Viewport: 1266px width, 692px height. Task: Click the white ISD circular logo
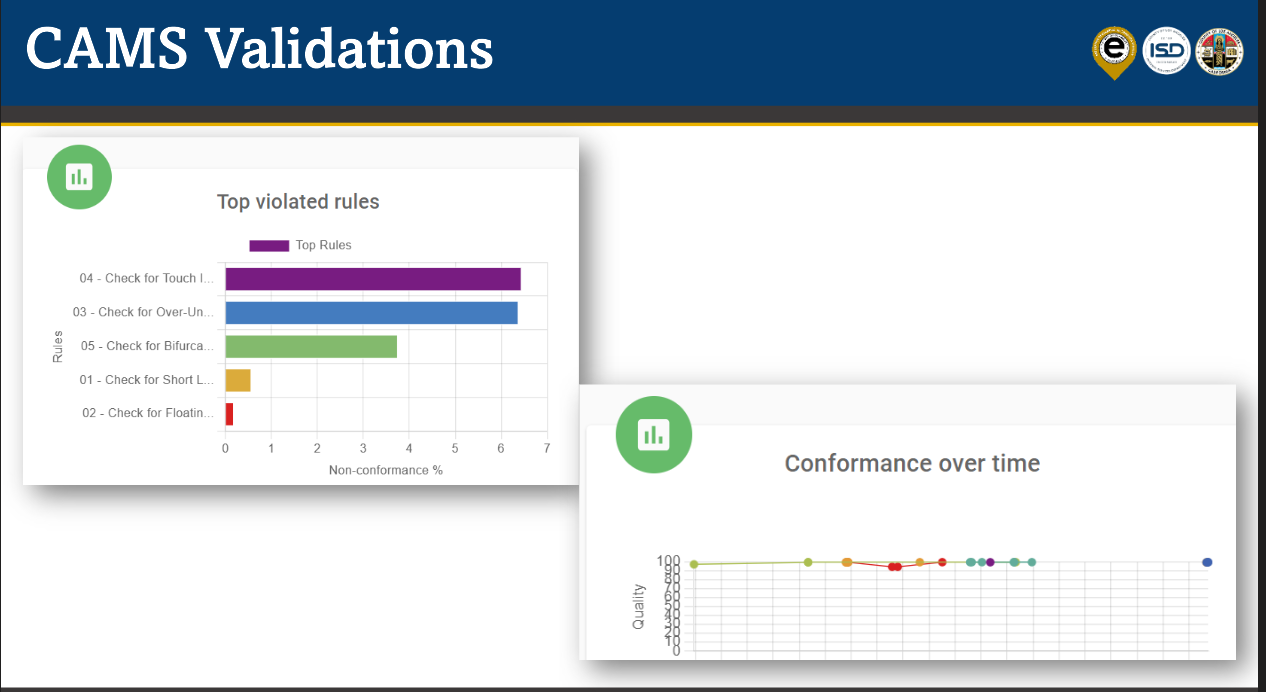tap(1166, 50)
